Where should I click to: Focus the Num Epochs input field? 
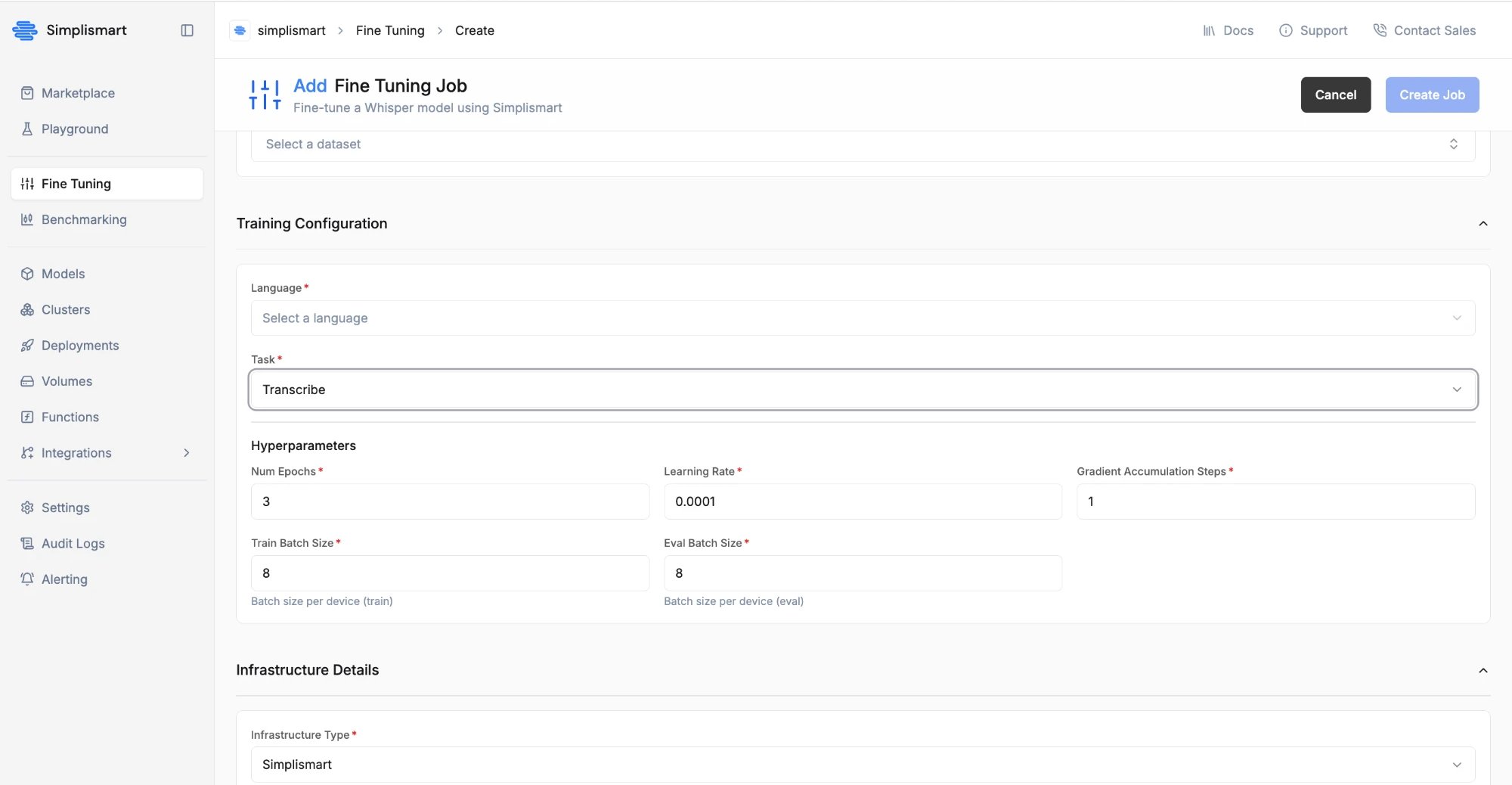click(x=450, y=501)
